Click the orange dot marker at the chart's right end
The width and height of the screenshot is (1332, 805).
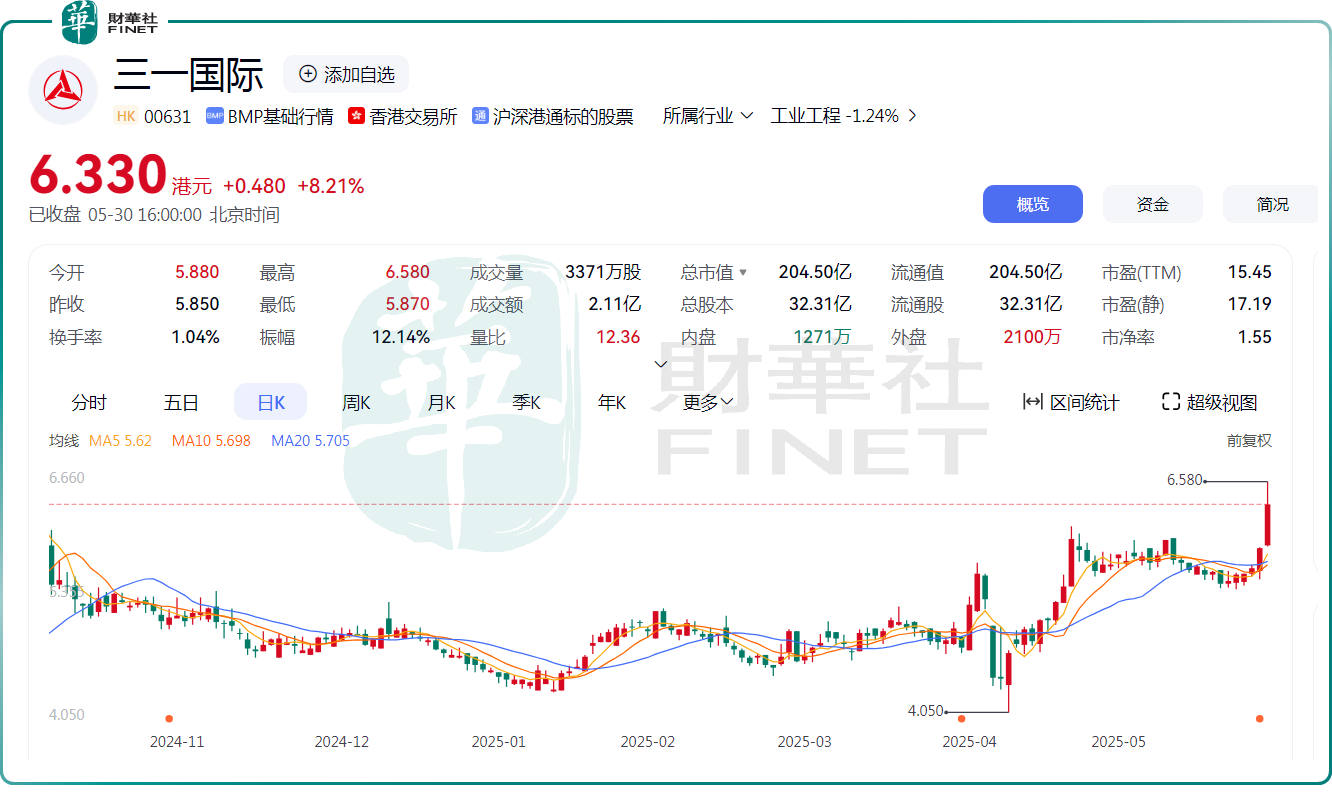[x=1259, y=718]
